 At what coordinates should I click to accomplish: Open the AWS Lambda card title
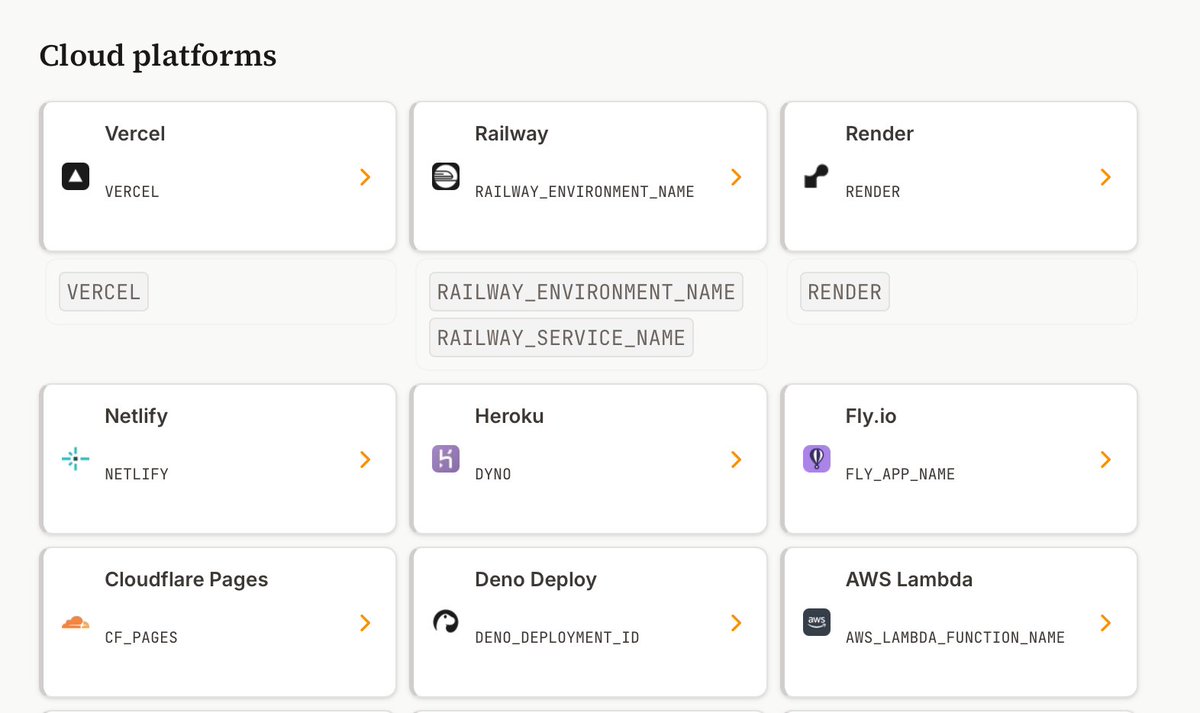click(909, 579)
